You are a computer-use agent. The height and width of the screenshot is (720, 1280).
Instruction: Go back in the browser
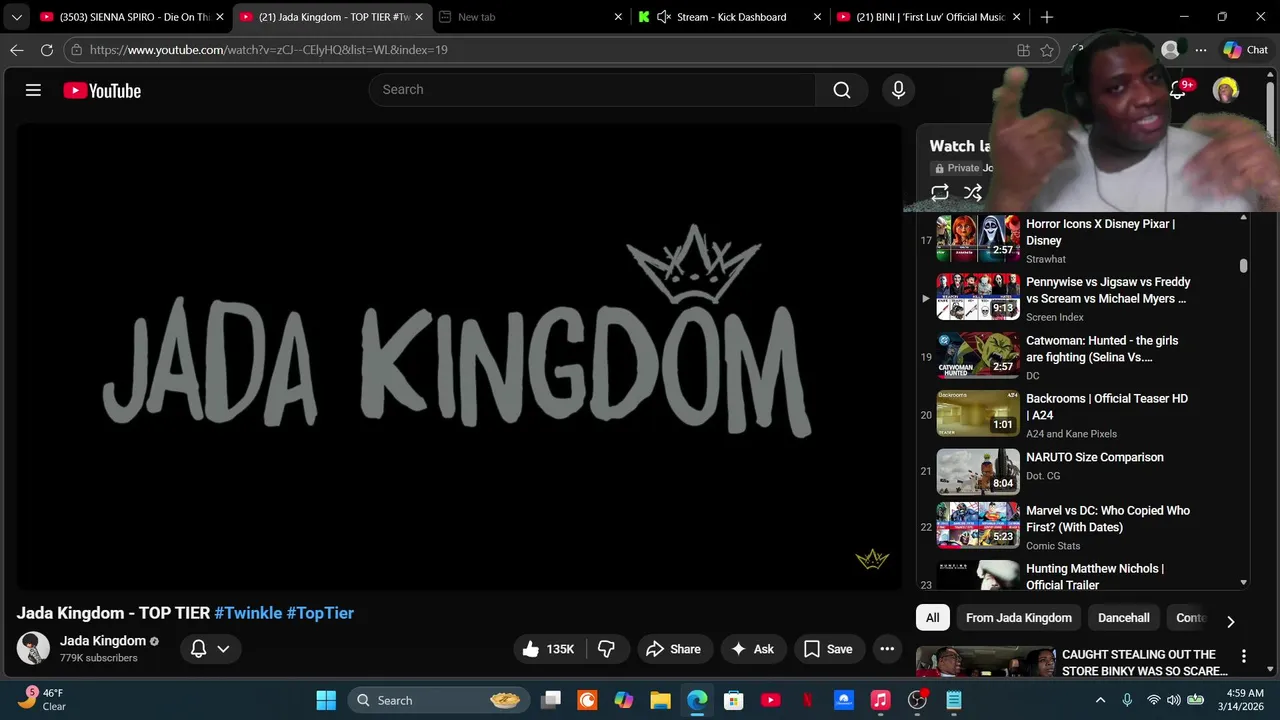(x=17, y=50)
